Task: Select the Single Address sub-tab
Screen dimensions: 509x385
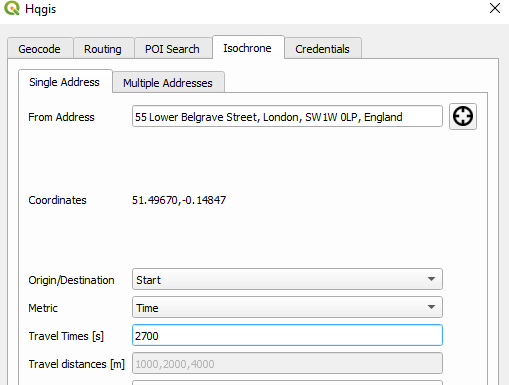Action: 65,82
